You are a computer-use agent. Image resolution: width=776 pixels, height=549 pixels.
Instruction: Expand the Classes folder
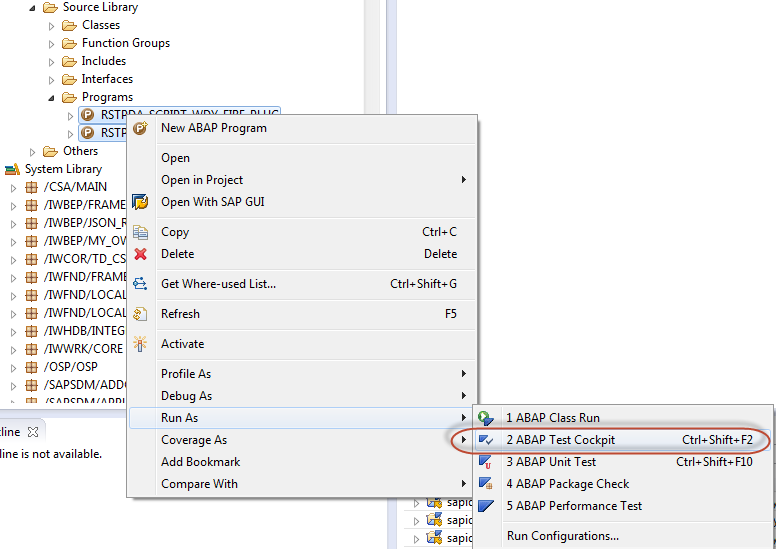point(51,26)
